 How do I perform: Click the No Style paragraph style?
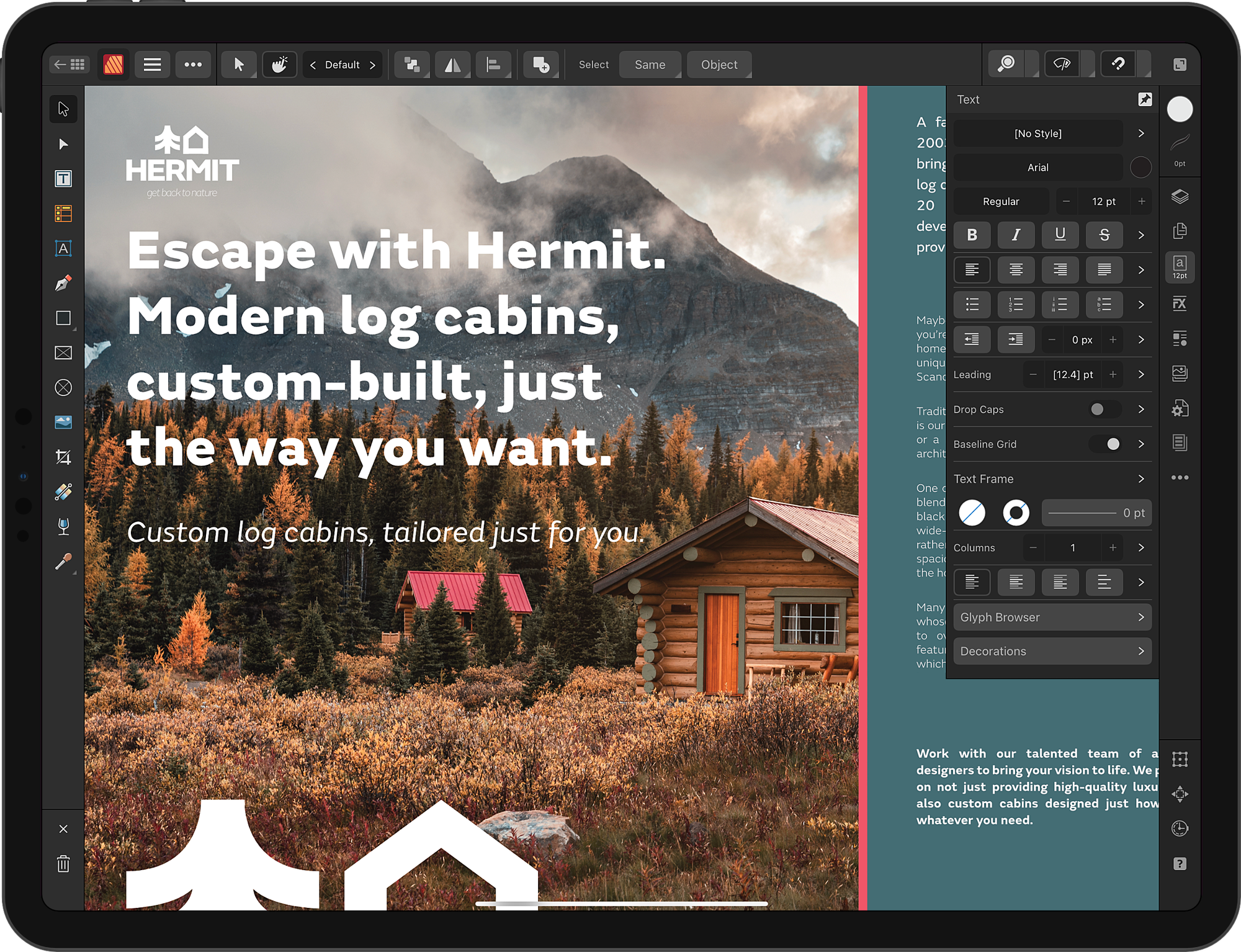(1039, 132)
